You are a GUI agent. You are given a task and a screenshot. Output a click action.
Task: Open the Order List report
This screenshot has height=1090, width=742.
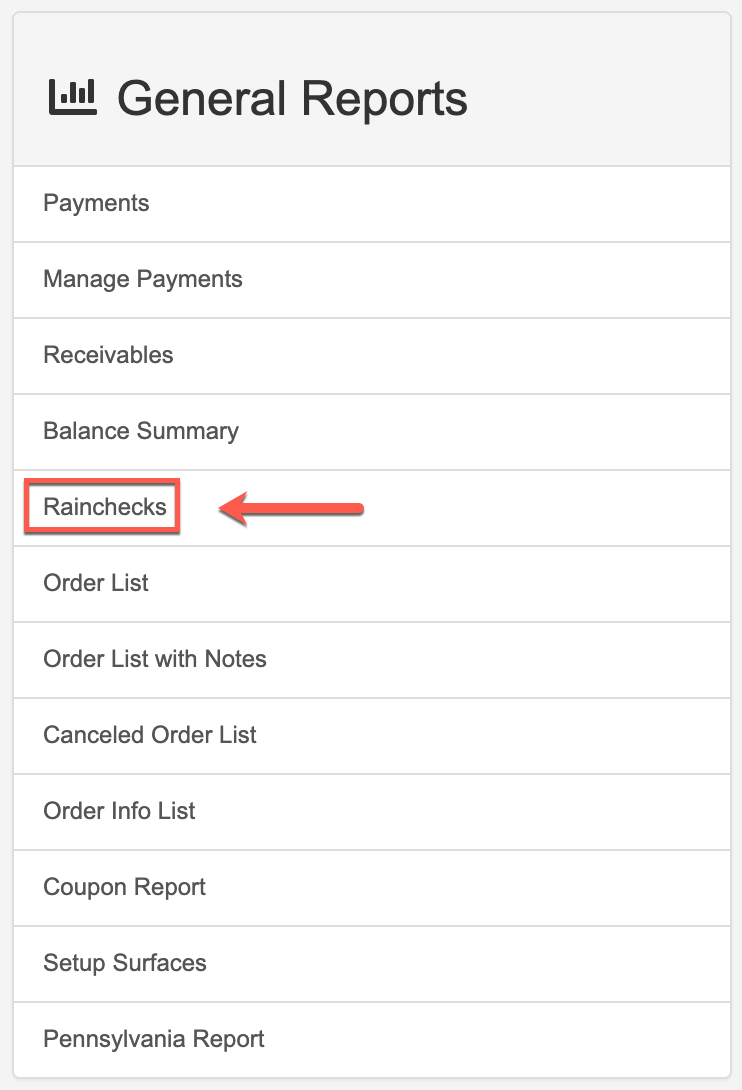96,583
